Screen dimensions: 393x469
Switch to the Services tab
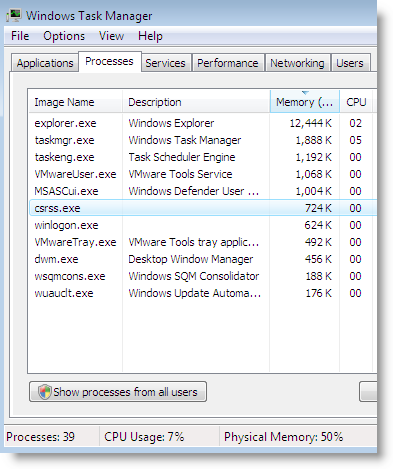pos(165,63)
